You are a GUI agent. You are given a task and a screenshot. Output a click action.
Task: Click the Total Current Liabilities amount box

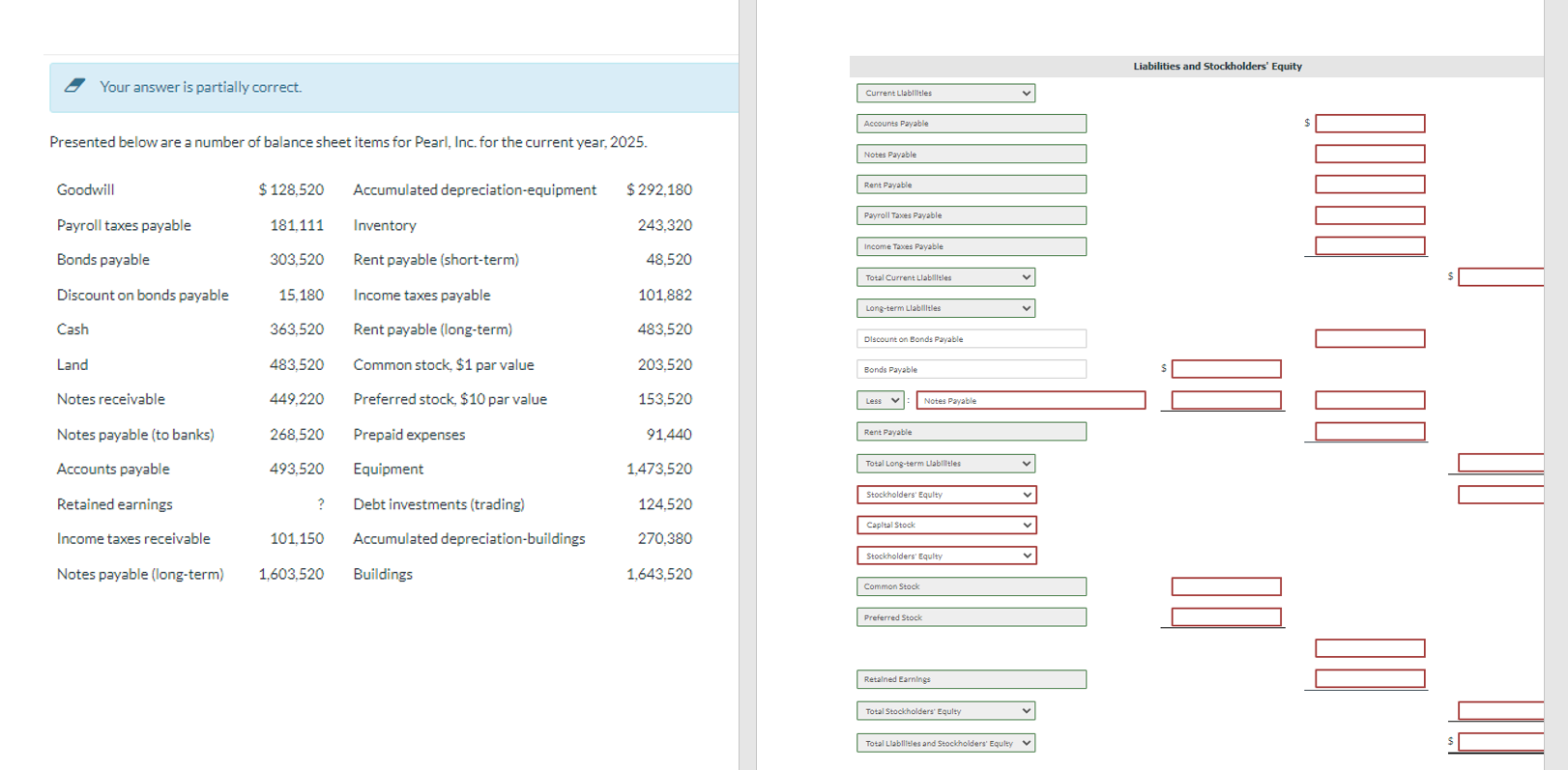coord(1501,277)
